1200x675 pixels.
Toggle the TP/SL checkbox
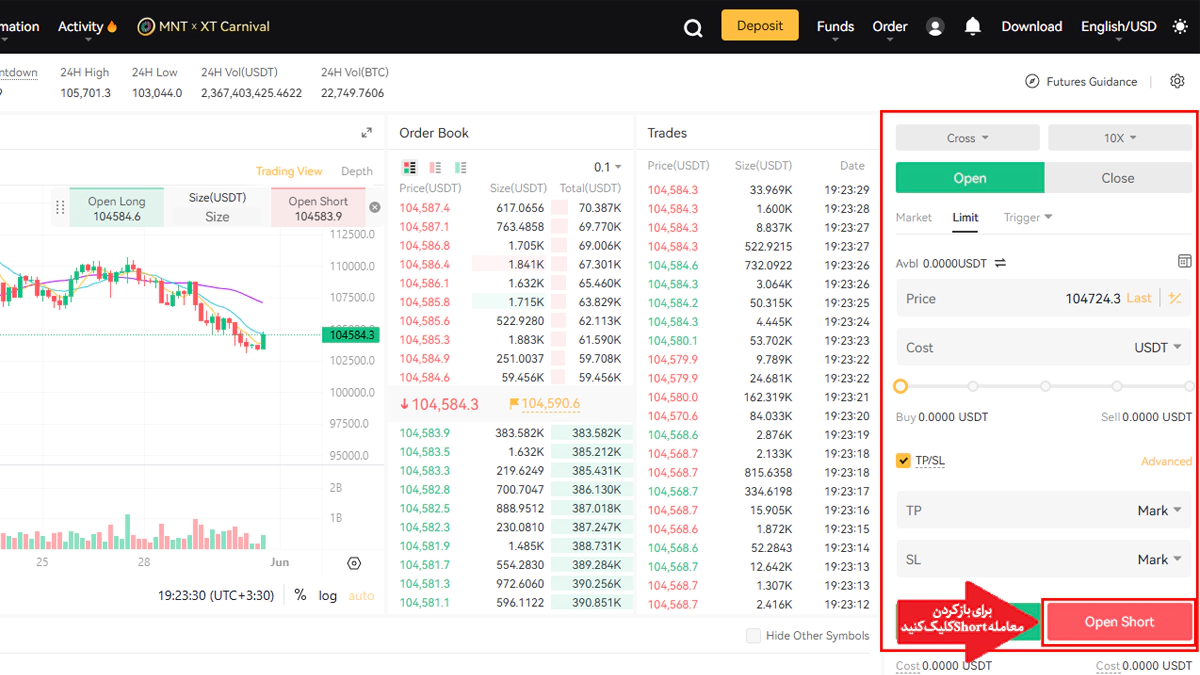tap(904, 461)
